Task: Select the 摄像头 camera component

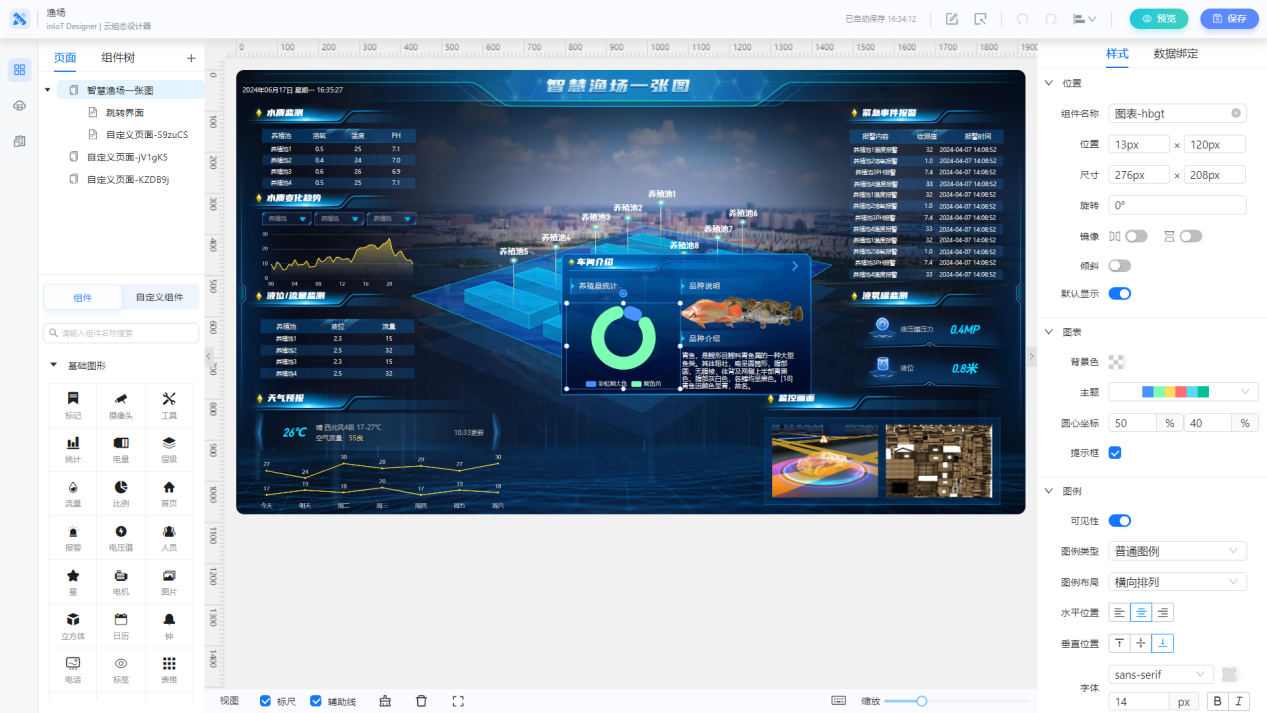Action: (x=121, y=405)
